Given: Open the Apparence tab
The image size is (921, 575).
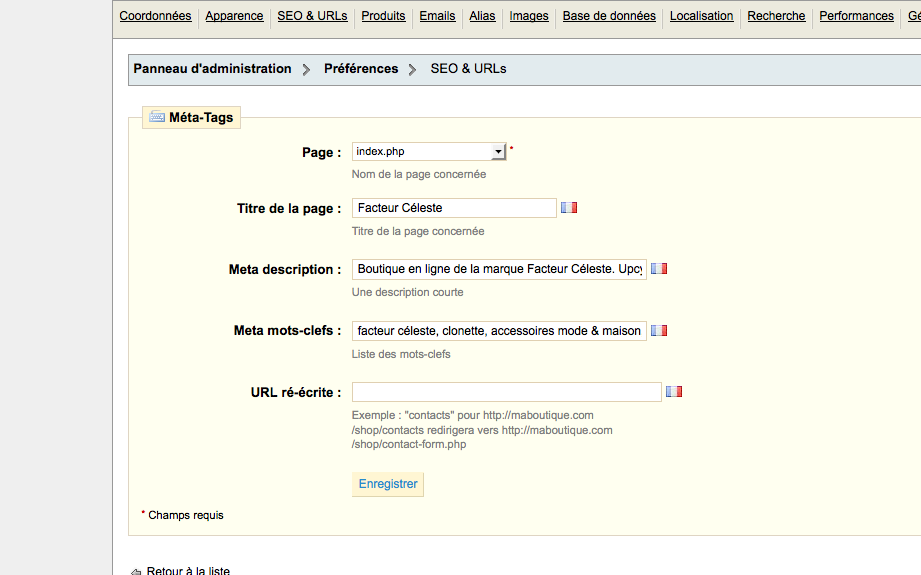Looking at the screenshot, I should click(x=234, y=16).
